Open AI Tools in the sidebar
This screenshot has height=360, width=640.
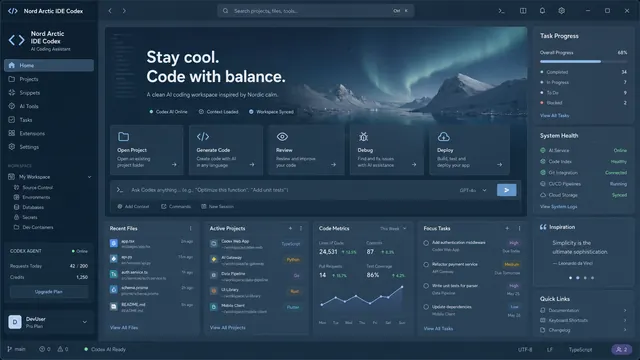pyautogui.click(x=49, y=106)
